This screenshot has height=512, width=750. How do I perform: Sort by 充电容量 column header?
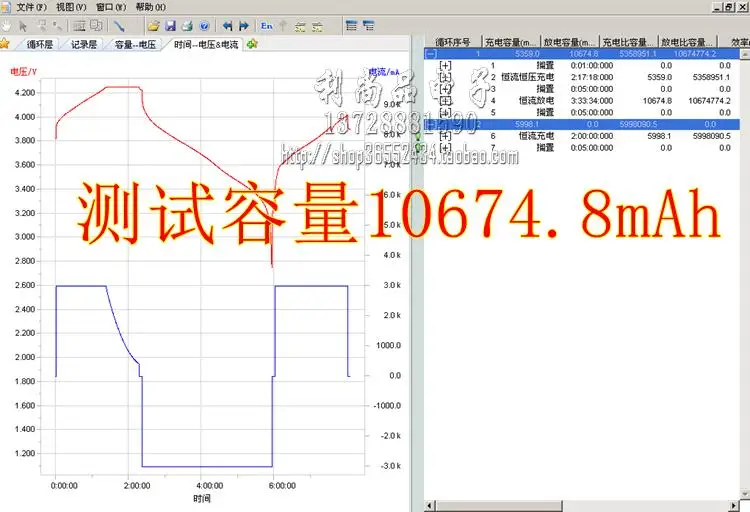(x=510, y=42)
